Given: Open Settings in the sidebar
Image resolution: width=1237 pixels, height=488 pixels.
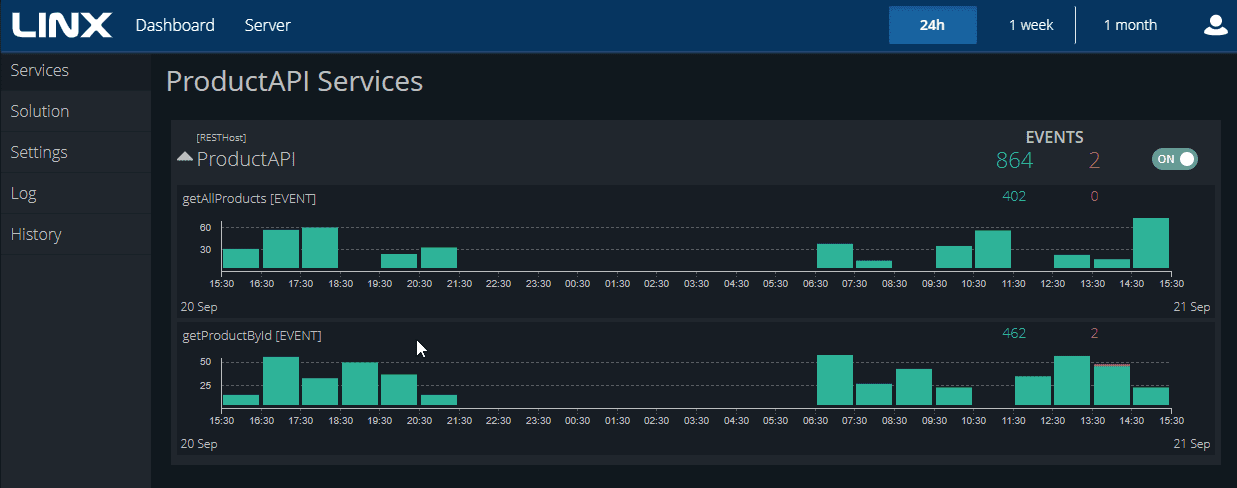Looking at the screenshot, I should 75,152.
